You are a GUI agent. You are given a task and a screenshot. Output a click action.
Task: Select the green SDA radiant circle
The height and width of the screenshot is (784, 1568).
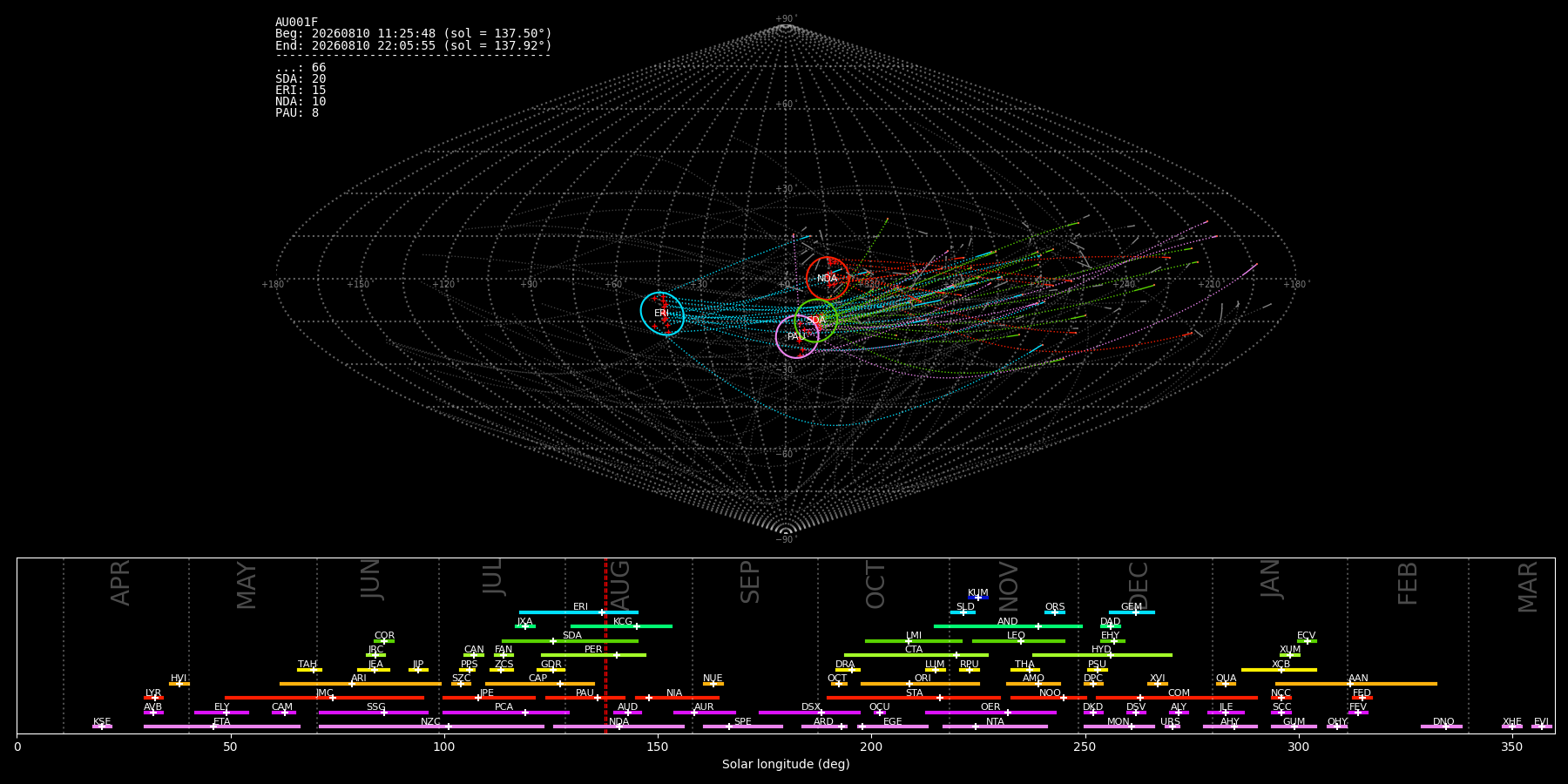[x=816, y=321]
